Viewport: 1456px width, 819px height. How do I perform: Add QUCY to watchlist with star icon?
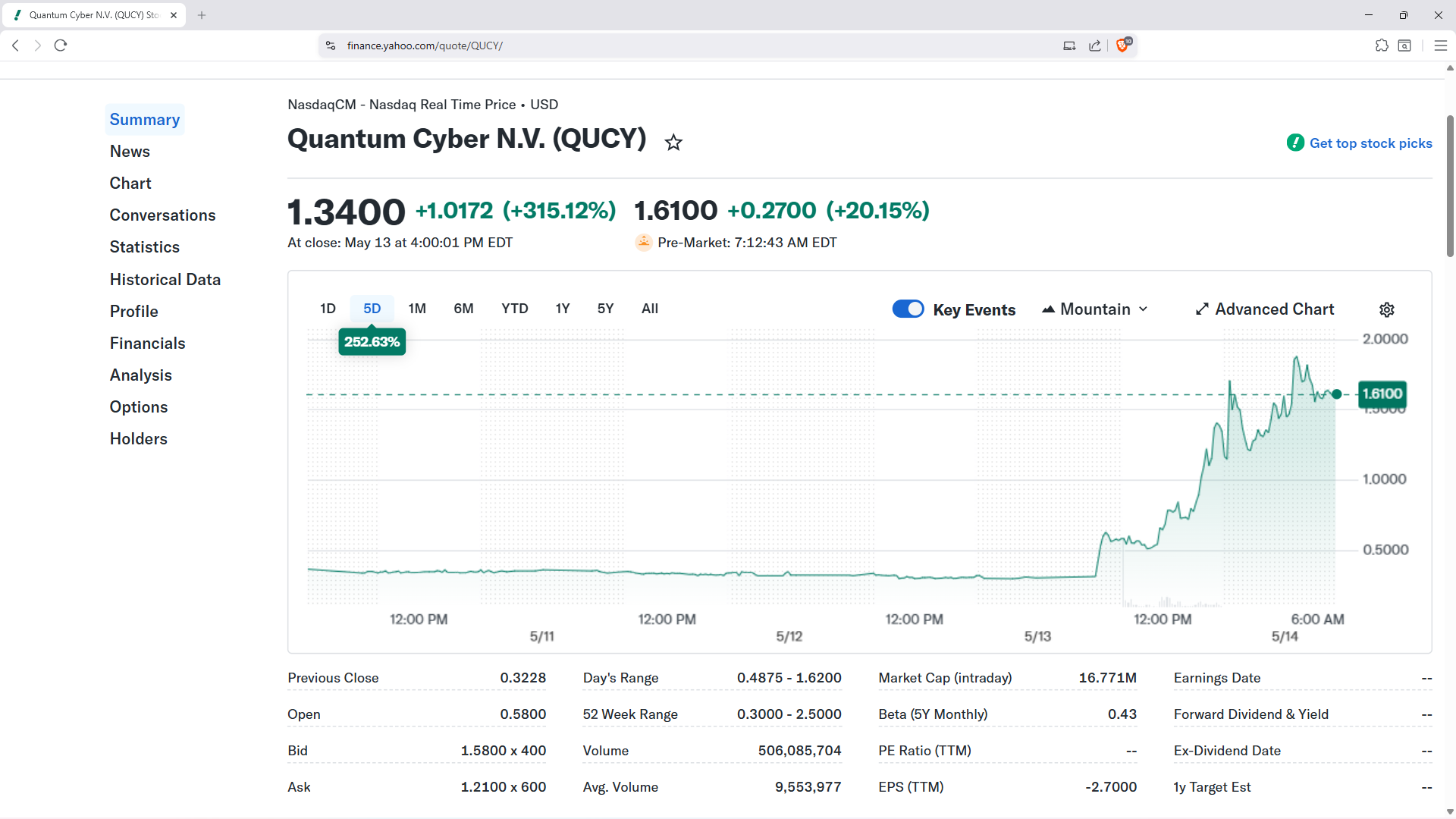click(x=673, y=142)
